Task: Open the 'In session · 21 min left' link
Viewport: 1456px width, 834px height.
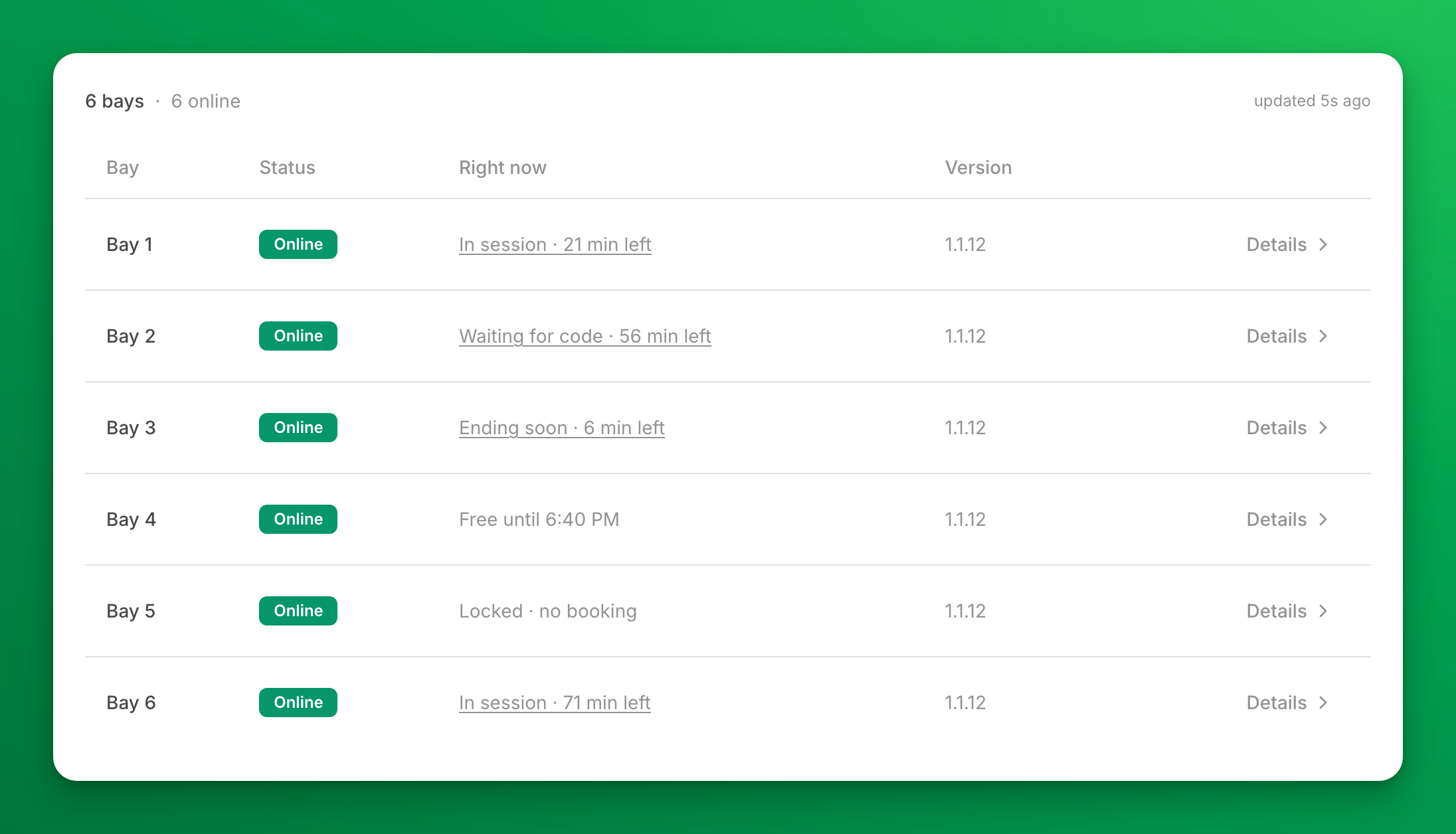Action: click(555, 244)
